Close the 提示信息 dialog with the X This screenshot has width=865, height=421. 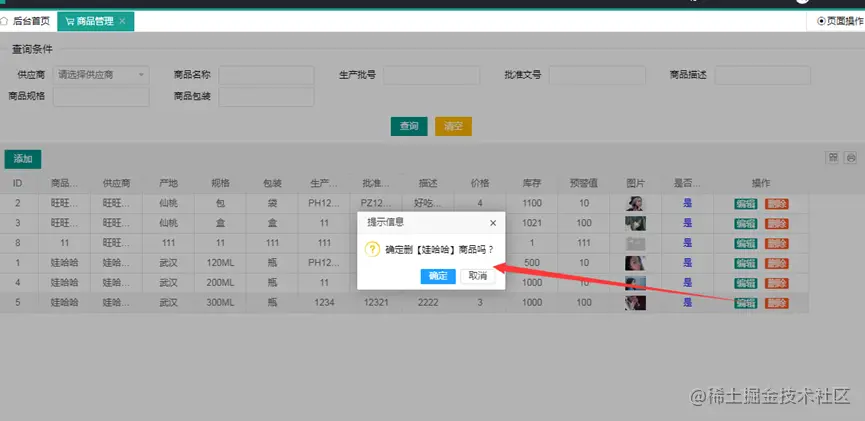coord(493,223)
